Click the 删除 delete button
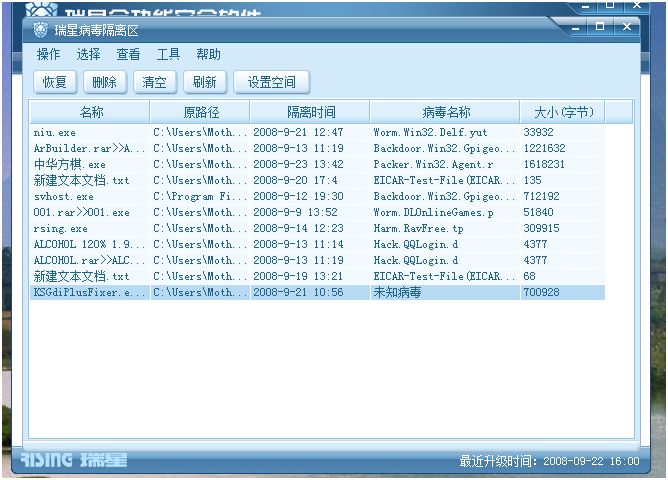Screen dimensions: 668x480 [105, 82]
